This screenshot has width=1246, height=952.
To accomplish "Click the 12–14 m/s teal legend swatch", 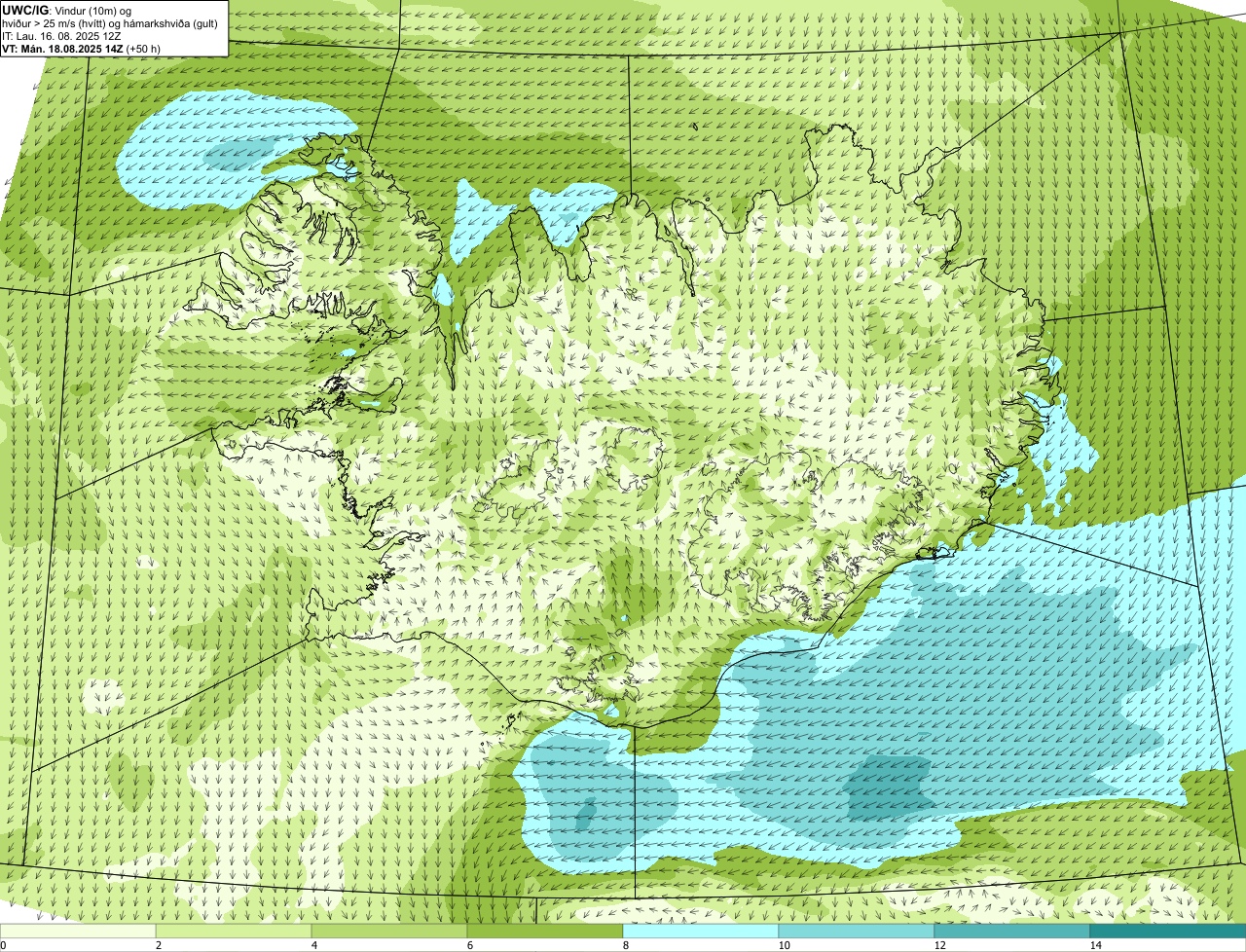I will [x=1012, y=931].
